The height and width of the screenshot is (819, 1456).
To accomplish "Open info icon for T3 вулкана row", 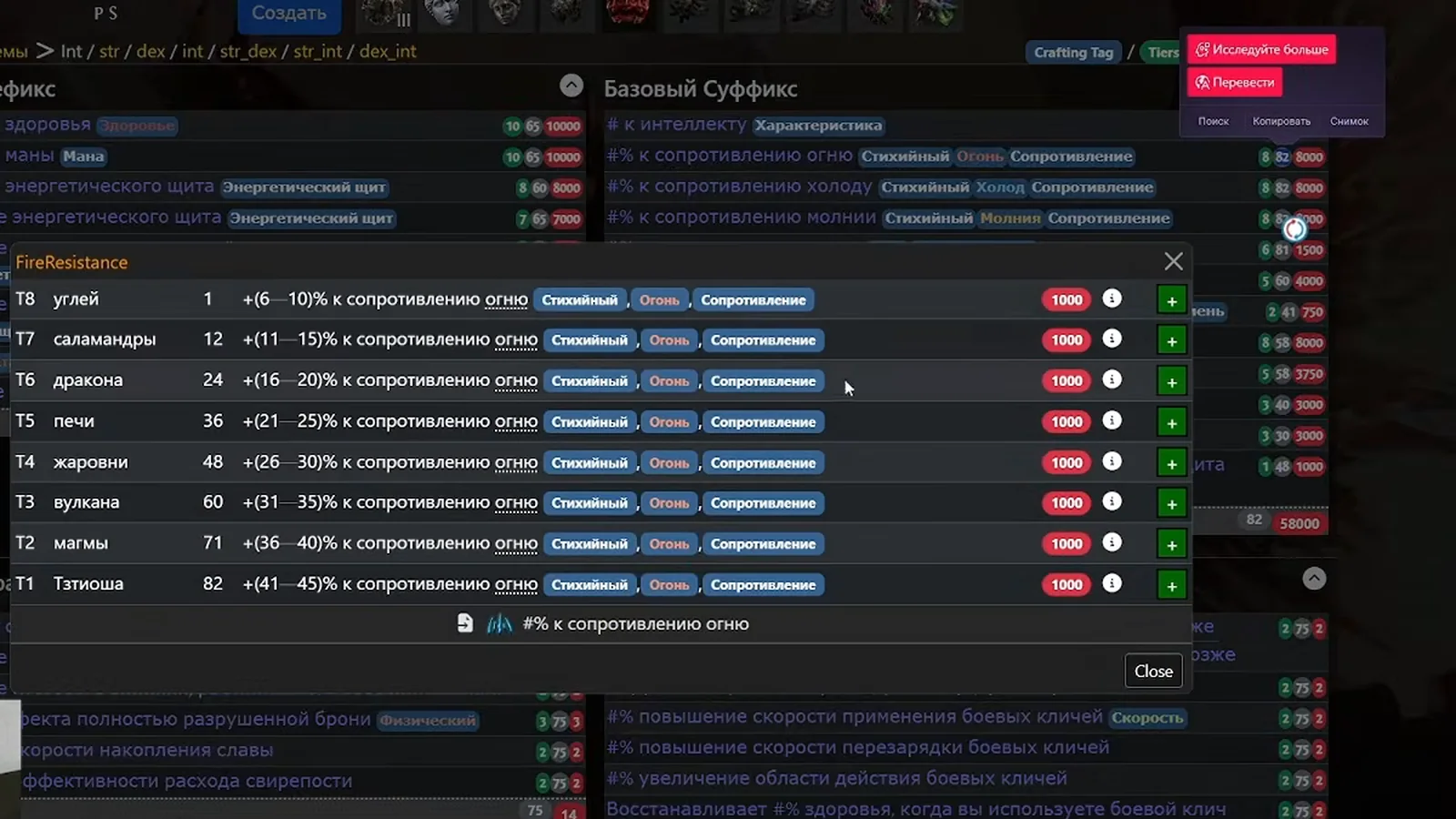I will pos(1112,501).
